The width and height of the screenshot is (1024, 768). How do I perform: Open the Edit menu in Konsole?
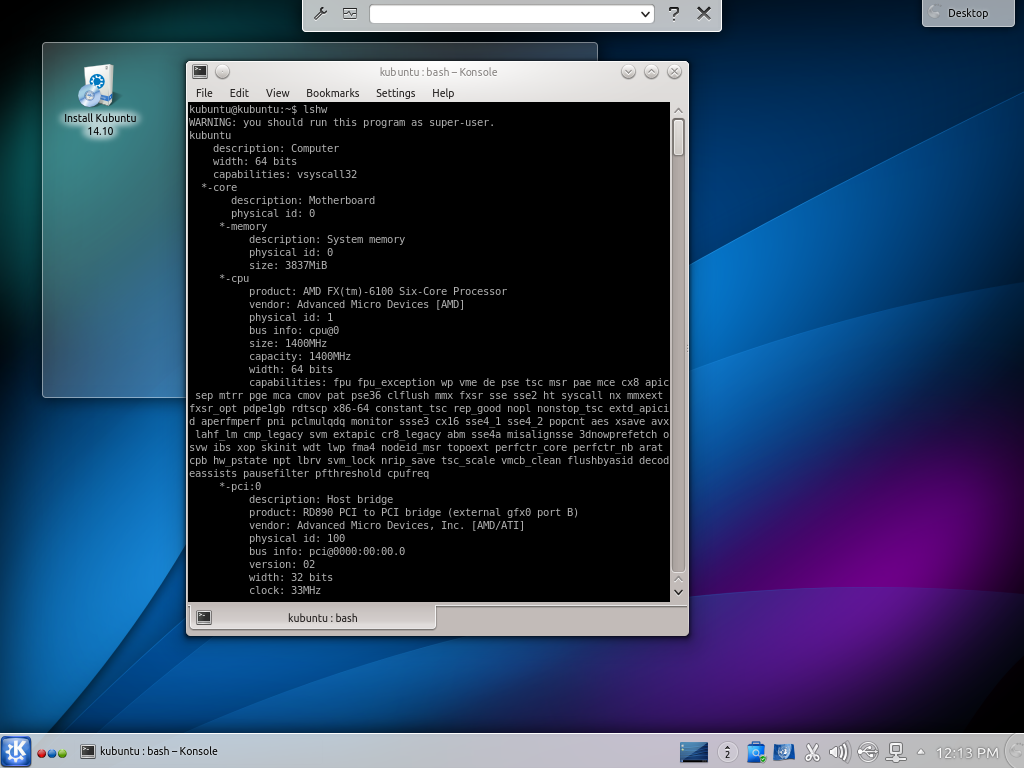tap(239, 93)
